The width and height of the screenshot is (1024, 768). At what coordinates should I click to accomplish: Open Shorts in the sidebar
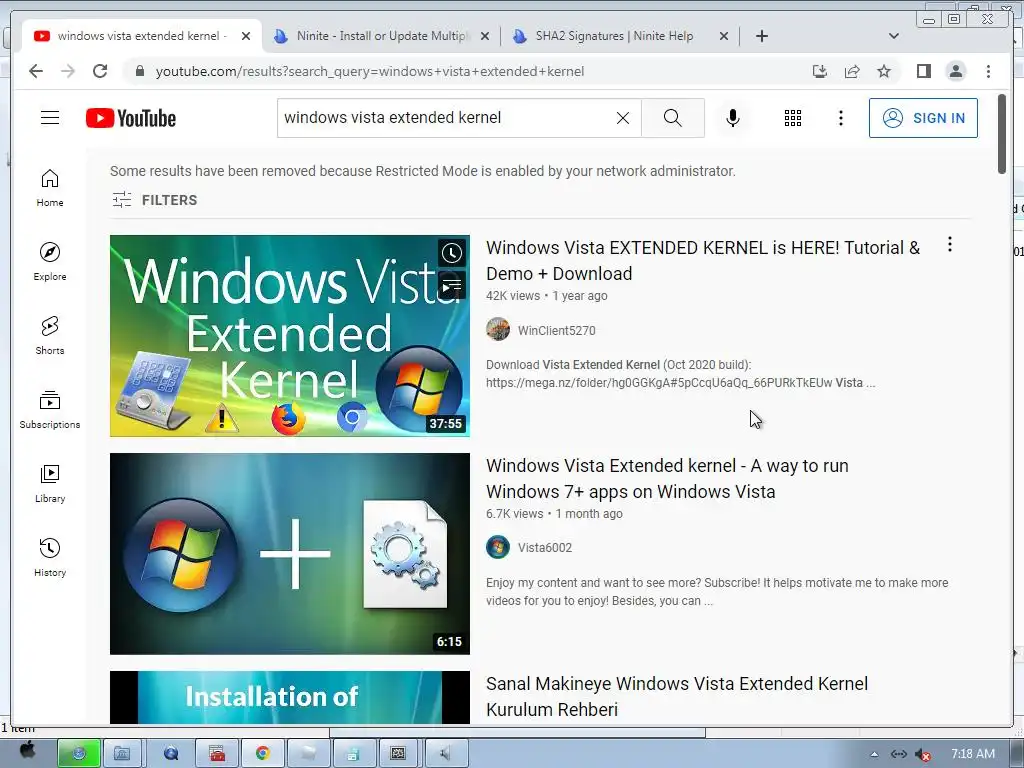50,336
